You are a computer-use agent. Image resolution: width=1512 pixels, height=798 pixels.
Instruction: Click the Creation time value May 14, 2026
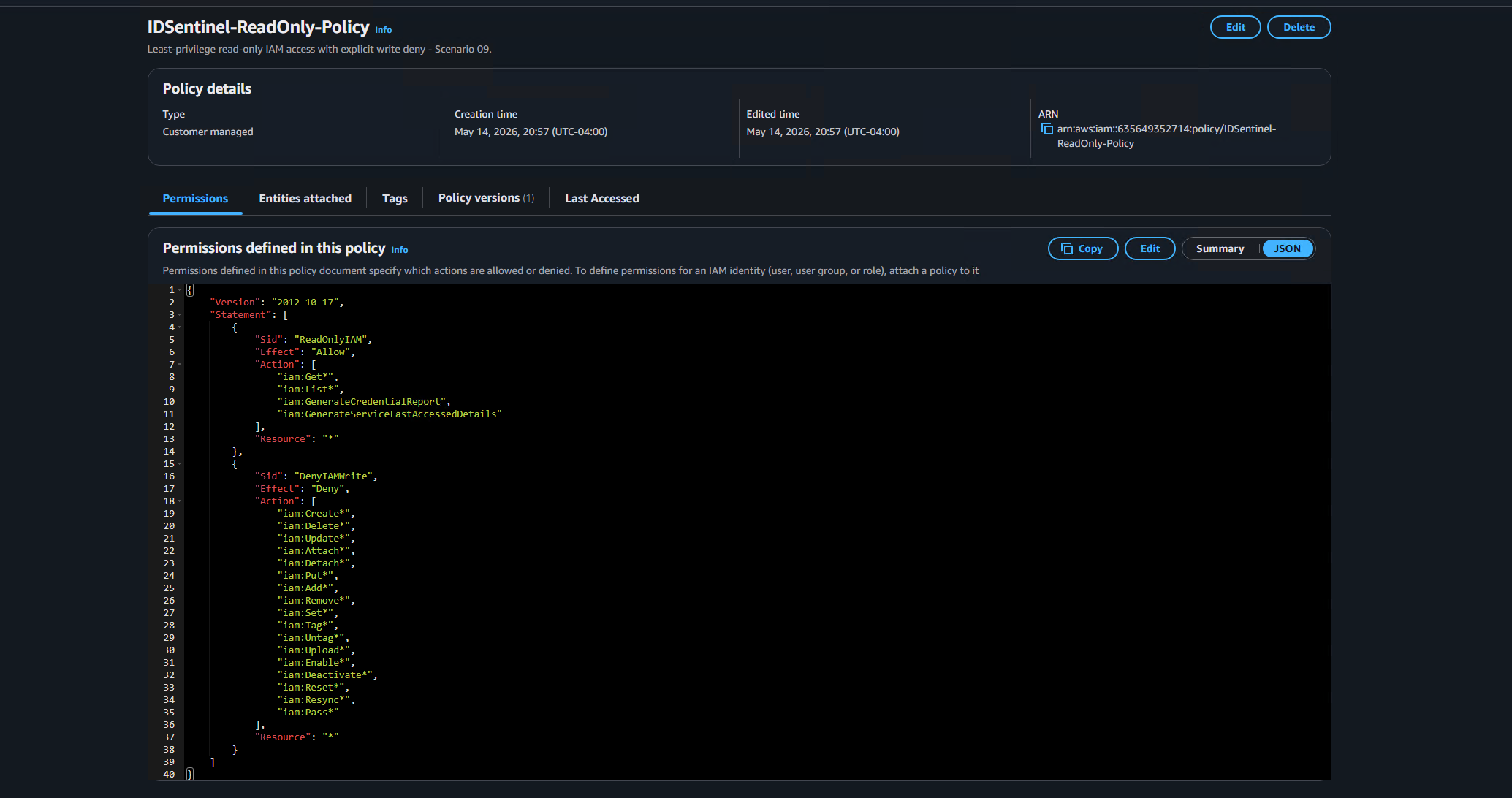click(x=531, y=132)
